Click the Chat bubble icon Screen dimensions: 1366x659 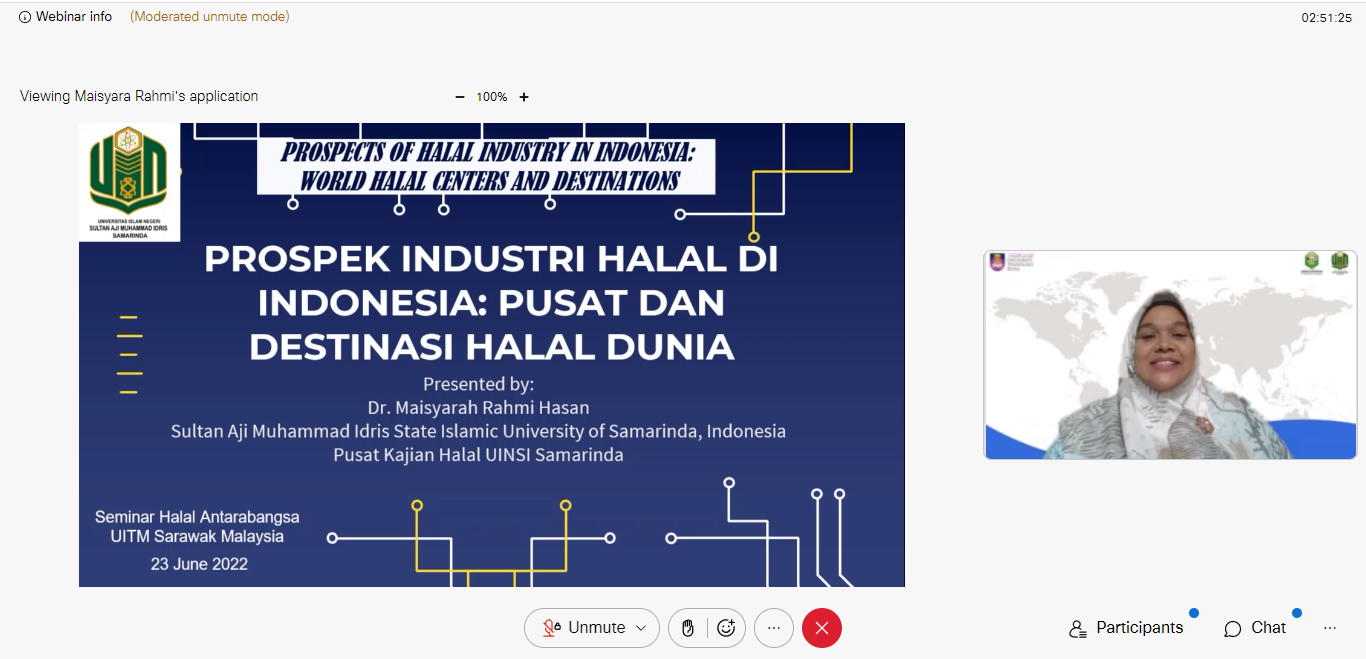(1233, 629)
